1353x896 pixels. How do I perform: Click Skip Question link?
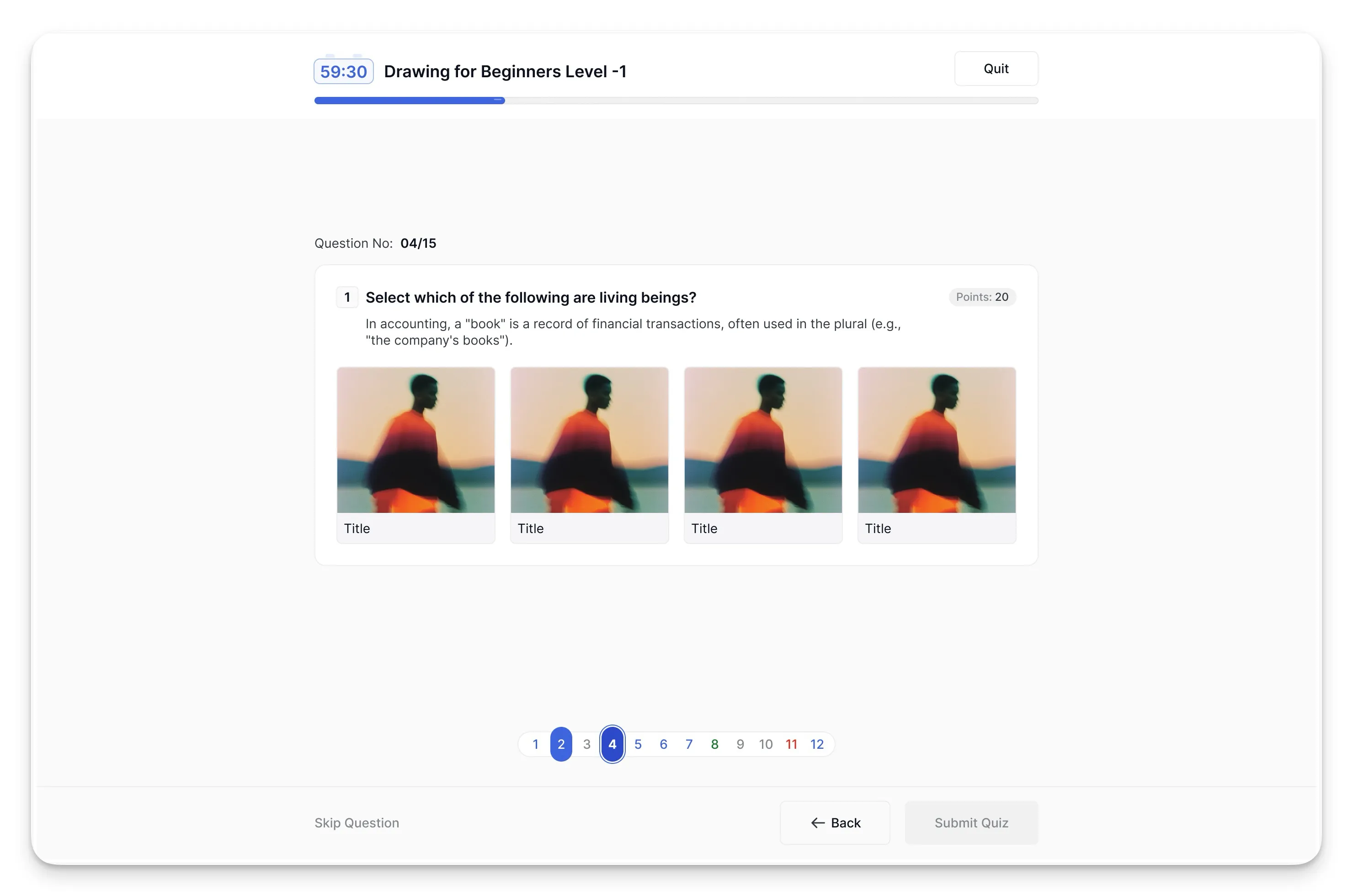pyautogui.click(x=357, y=823)
